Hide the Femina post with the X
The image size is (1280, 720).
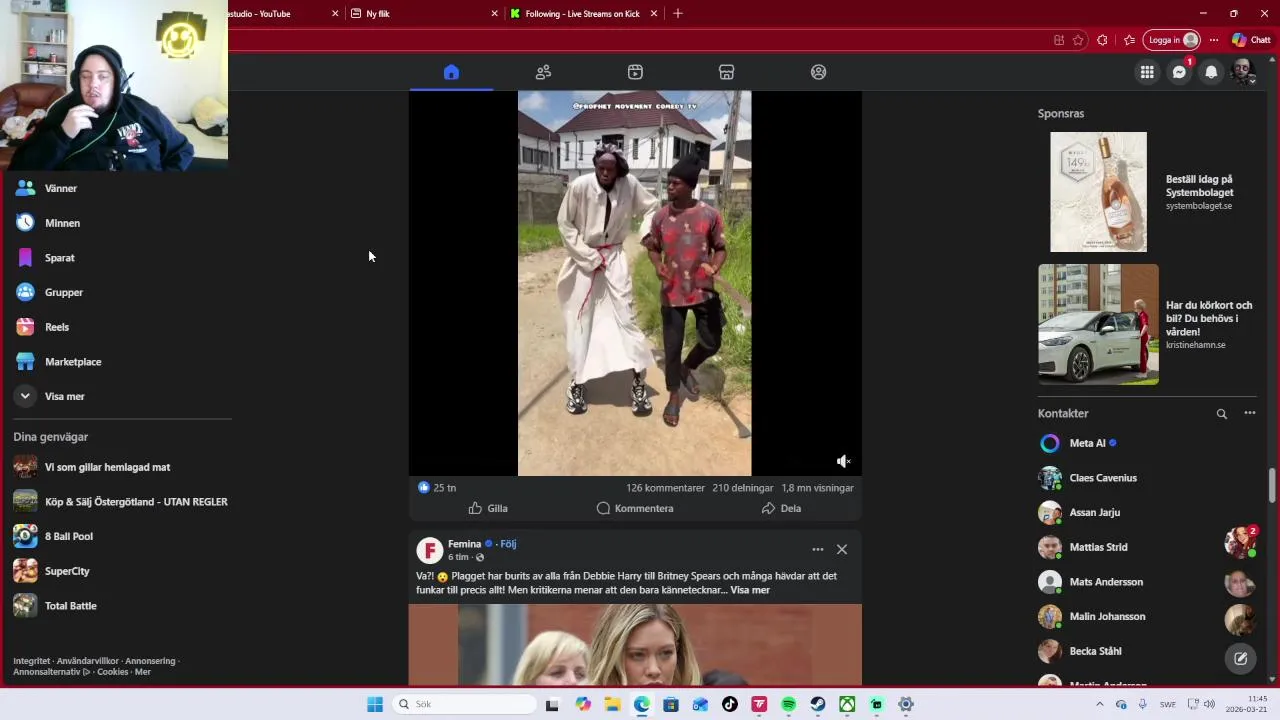(842, 549)
